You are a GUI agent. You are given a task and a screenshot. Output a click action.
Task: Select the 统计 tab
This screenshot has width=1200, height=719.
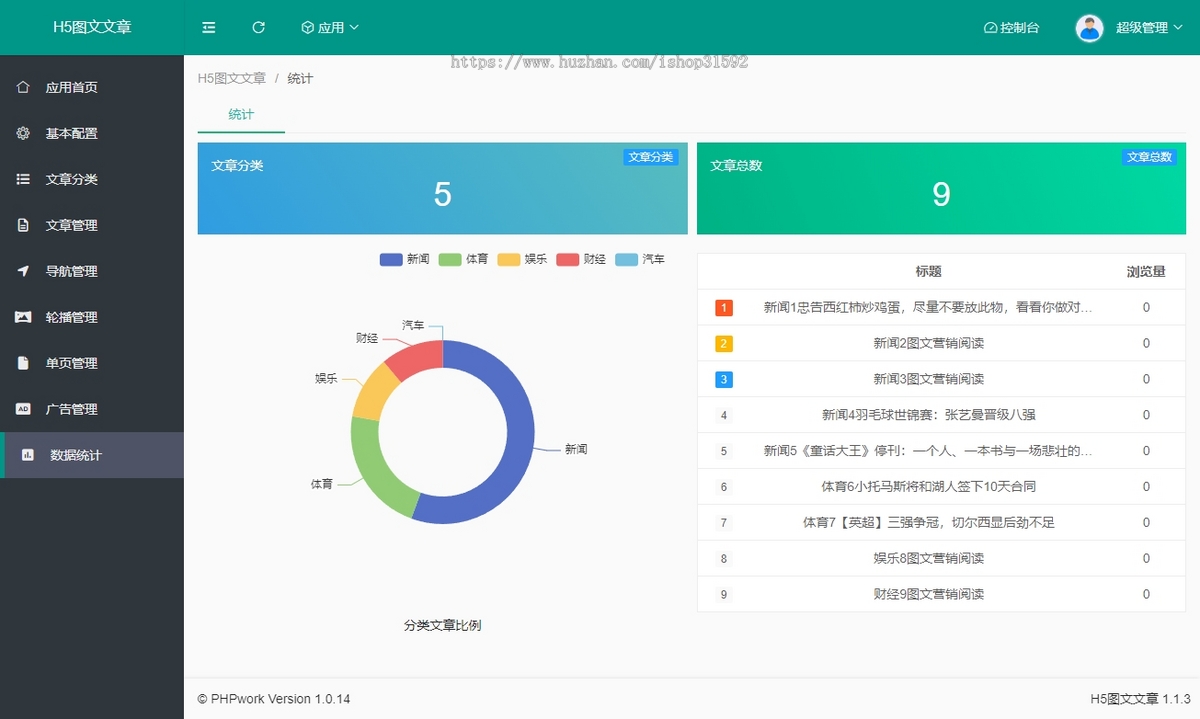[241, 115]
